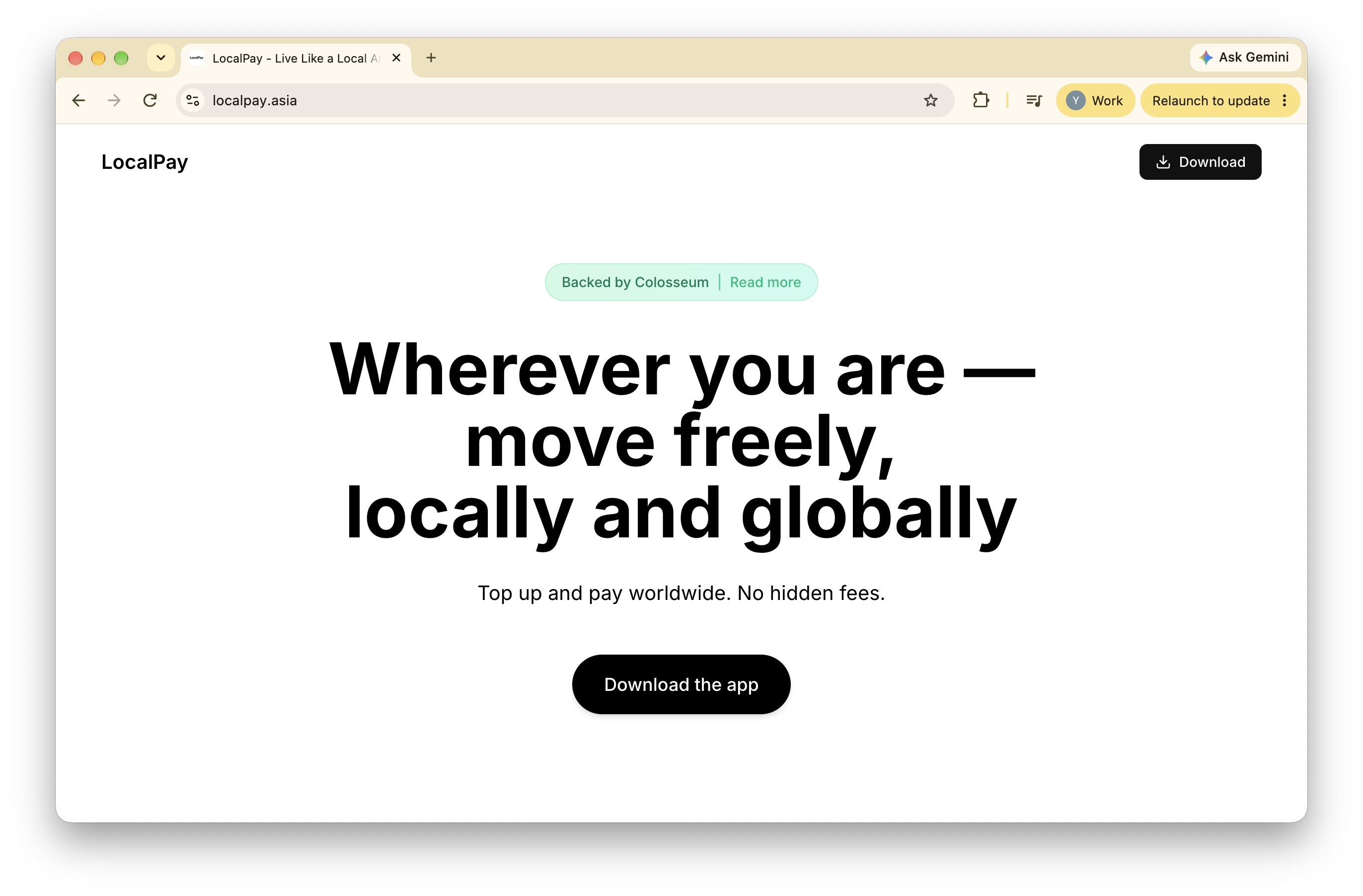The height and width of the screenshot is (896, 1363).
Task: Close the LocalPay tab
Action: tap(396, 58)
